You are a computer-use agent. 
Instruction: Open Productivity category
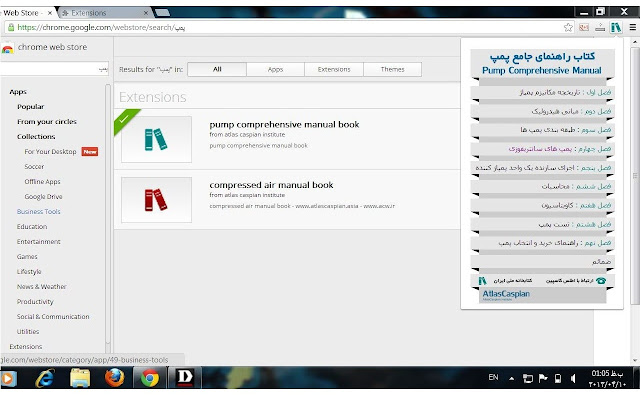click(x=35, y=302)
